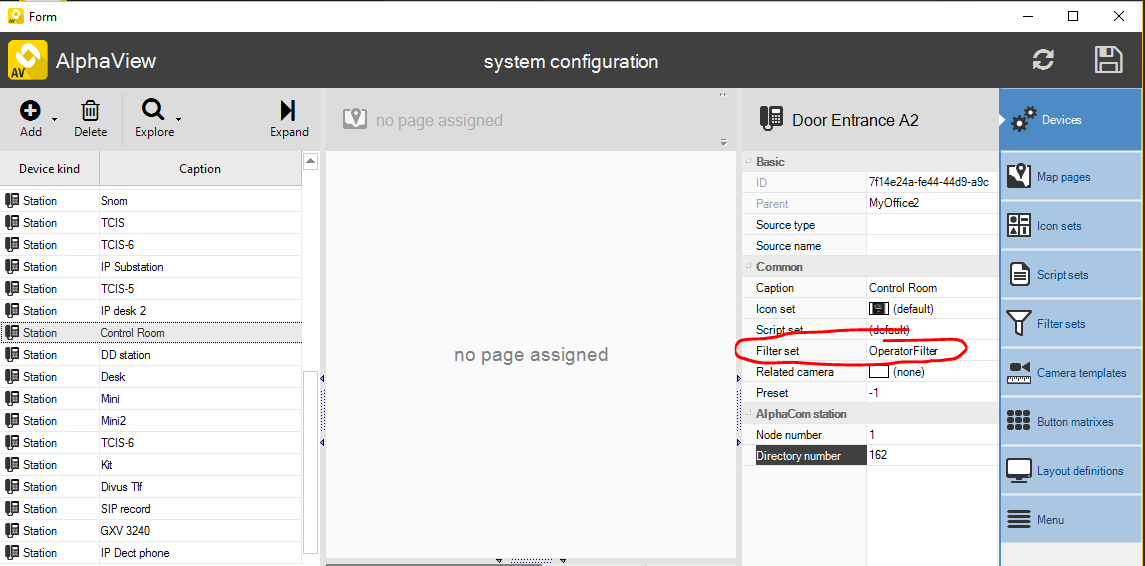
Task: Click the Delete trash can icon
Action: point(90,110)
